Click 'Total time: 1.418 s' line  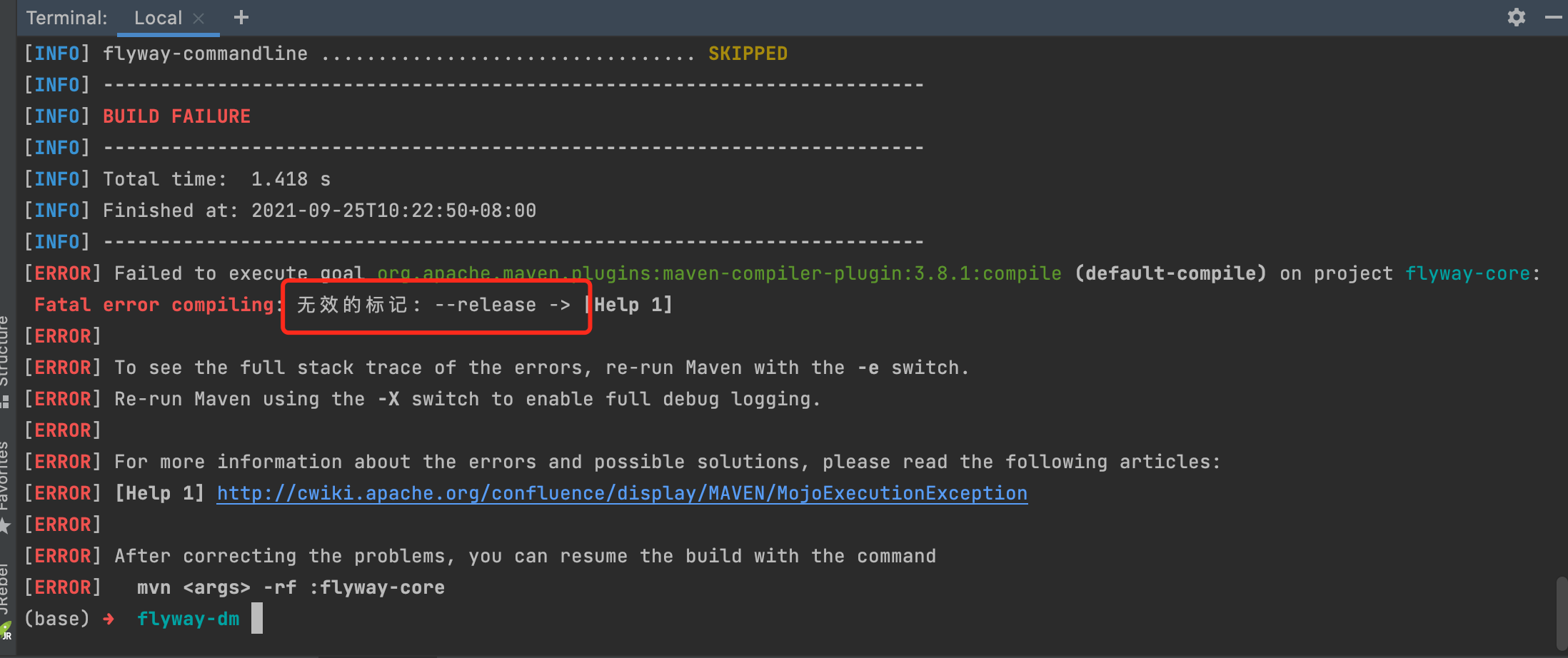pyautogui.click(x=216, y=179)
